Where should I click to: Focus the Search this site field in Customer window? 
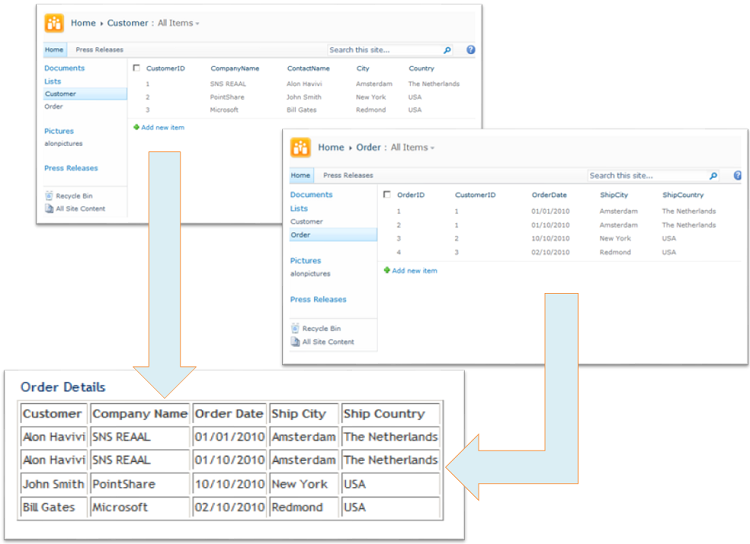tap(385, 50)
